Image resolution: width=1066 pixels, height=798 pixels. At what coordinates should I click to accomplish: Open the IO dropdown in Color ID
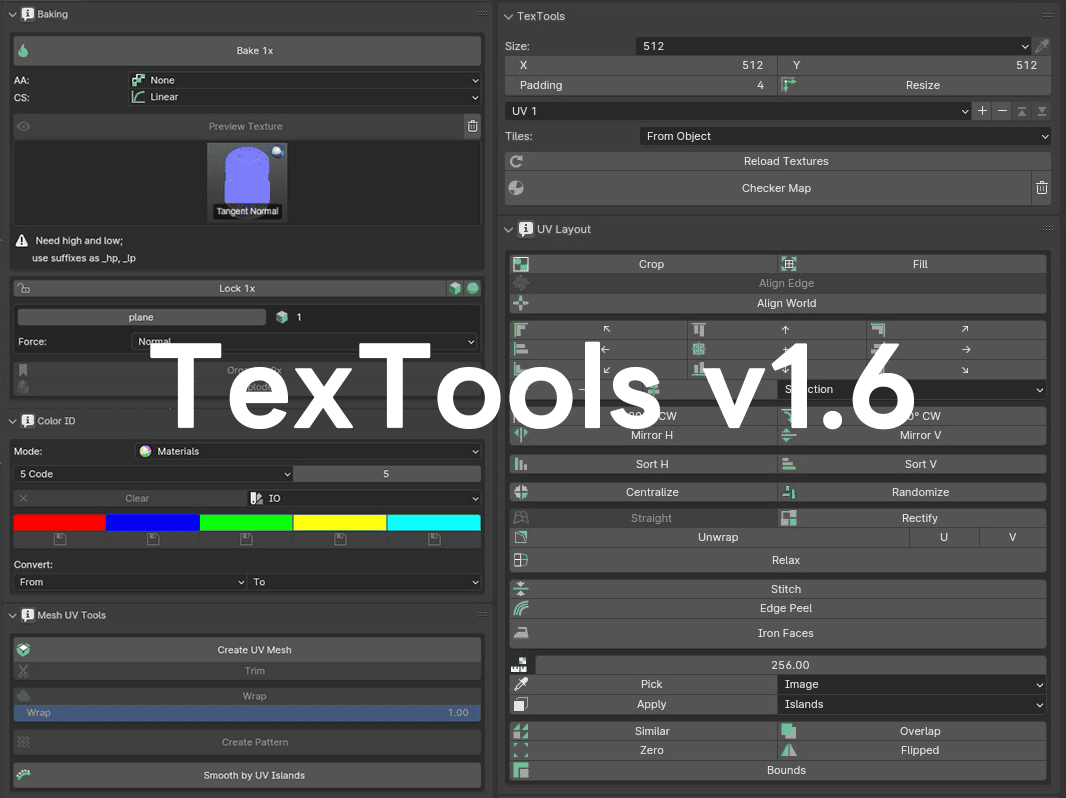(364, 498)
